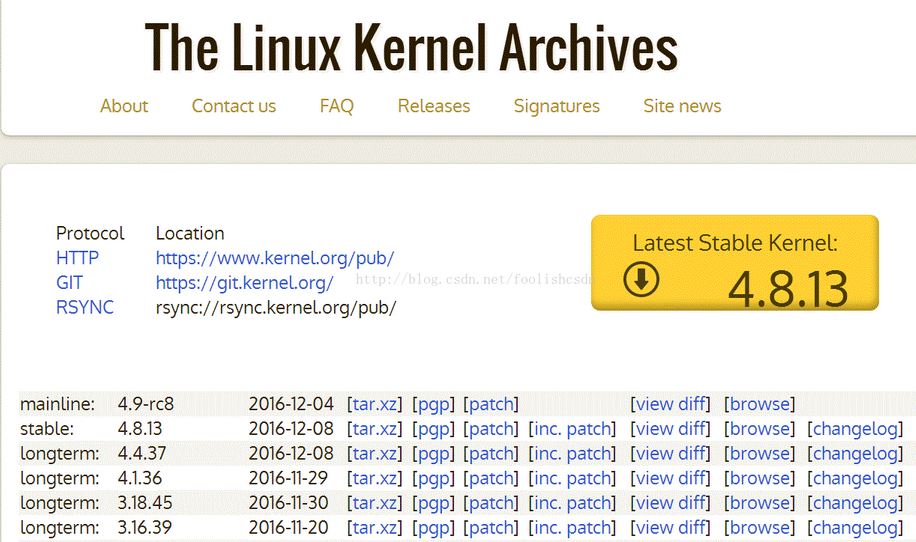Open inc. patch for longterm 3.16.39

[572, 527]
